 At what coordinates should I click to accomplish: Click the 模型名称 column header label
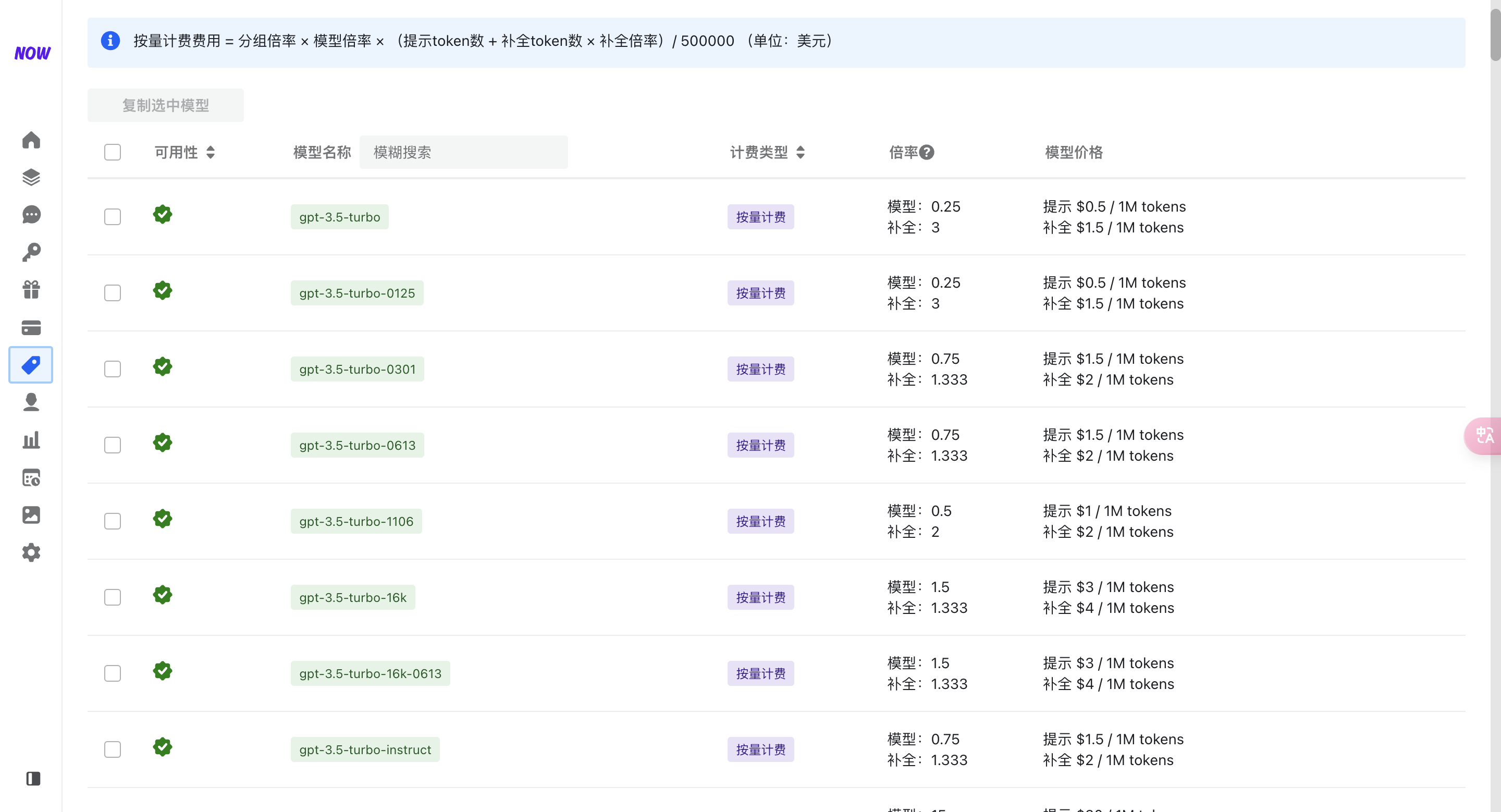pos(322,153)
